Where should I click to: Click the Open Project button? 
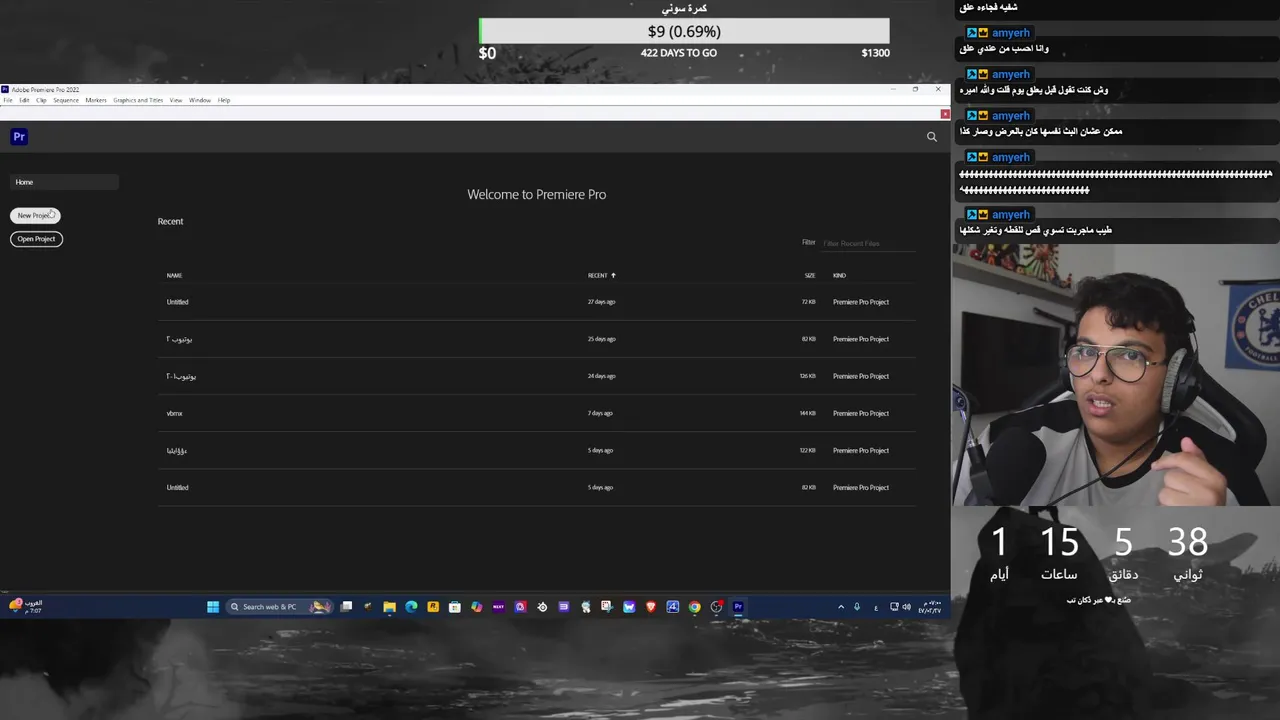point(36,239)
